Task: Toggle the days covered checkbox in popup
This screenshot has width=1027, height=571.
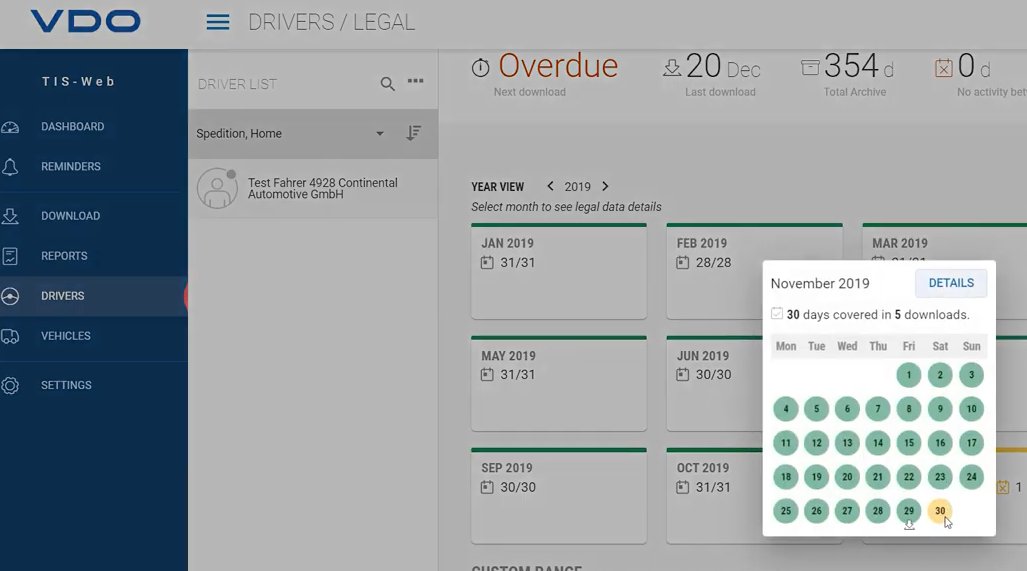Action: point(777,314)
